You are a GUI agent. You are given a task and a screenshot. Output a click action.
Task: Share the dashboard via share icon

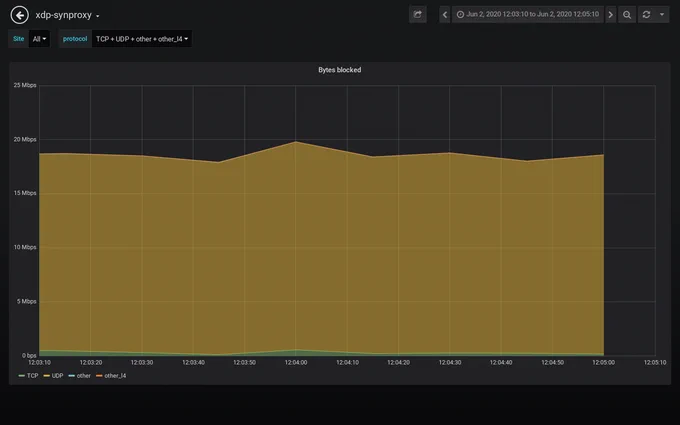[418, 14]
